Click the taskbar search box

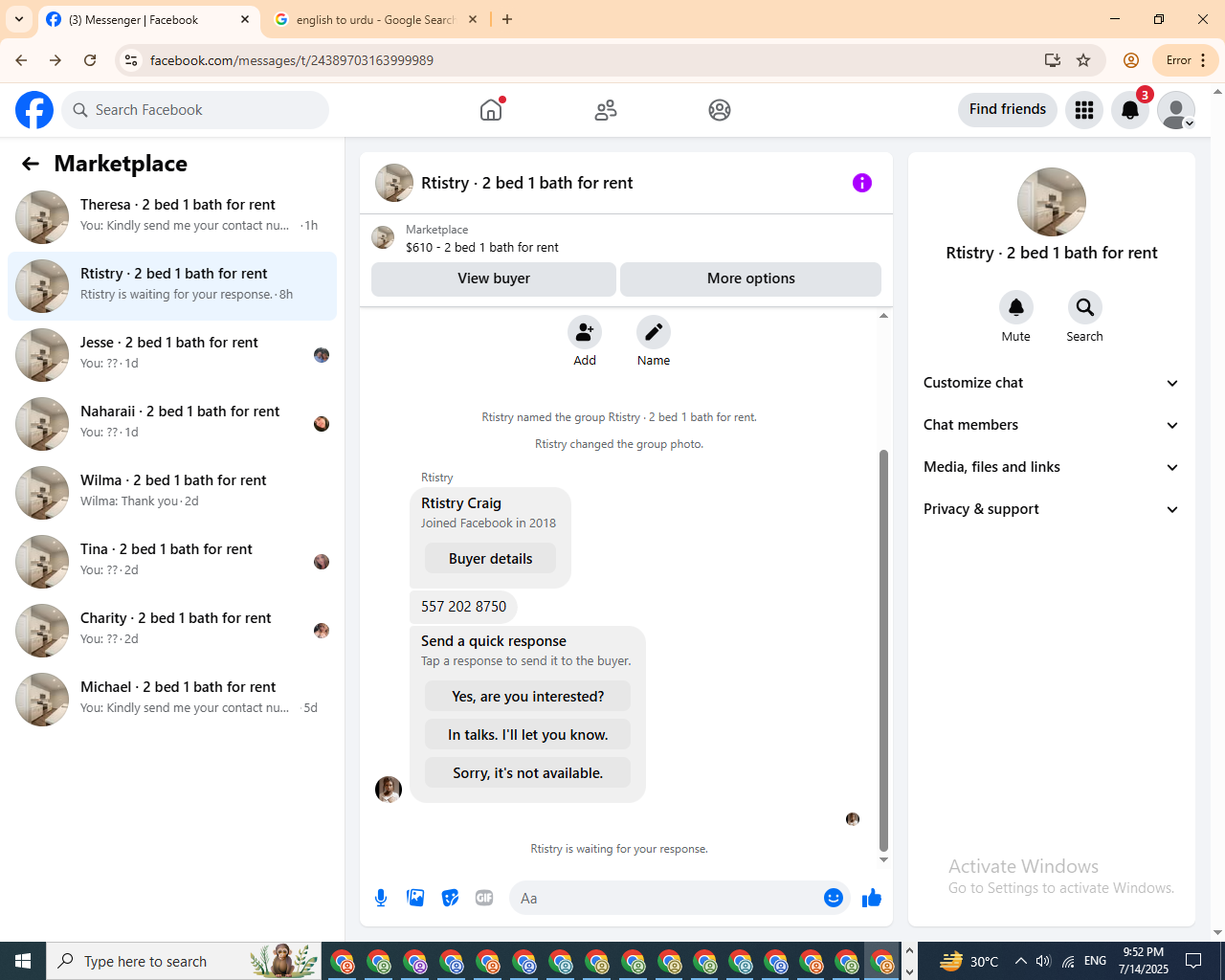pyautogui.click(x=184, y=961)
